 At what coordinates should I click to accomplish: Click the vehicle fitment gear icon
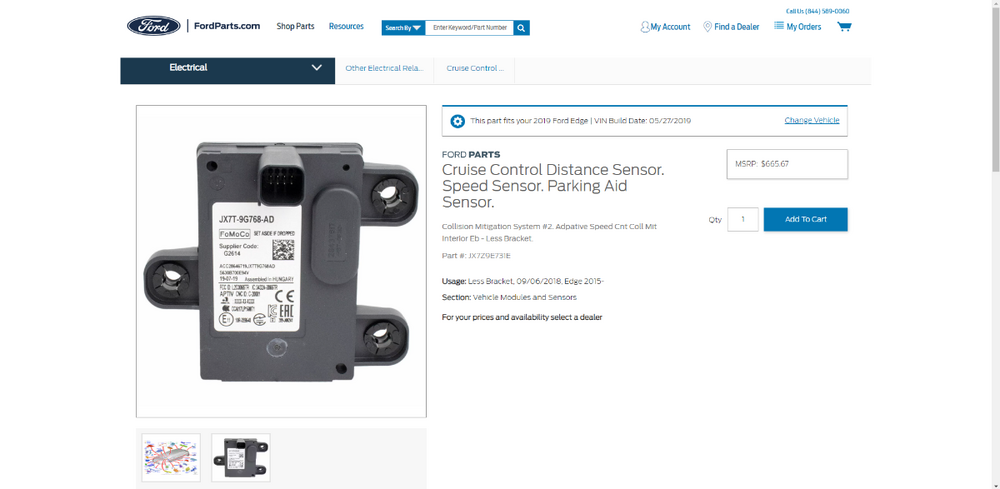pyautogui.click(x=457, y=121)
